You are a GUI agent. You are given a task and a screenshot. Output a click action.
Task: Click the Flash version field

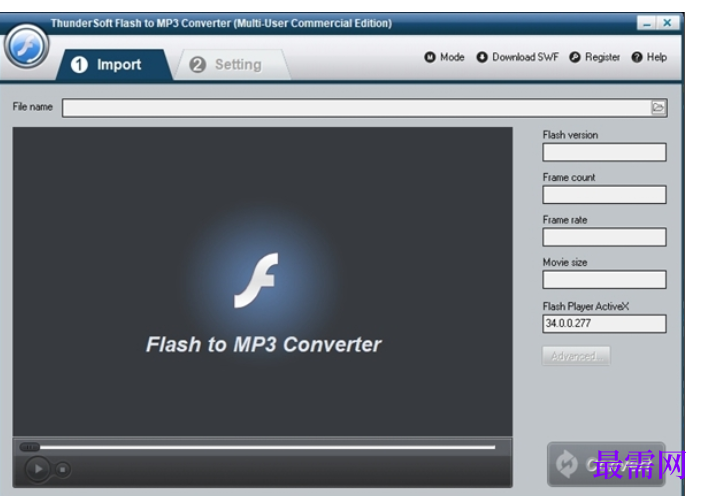(x=604, y=152)
